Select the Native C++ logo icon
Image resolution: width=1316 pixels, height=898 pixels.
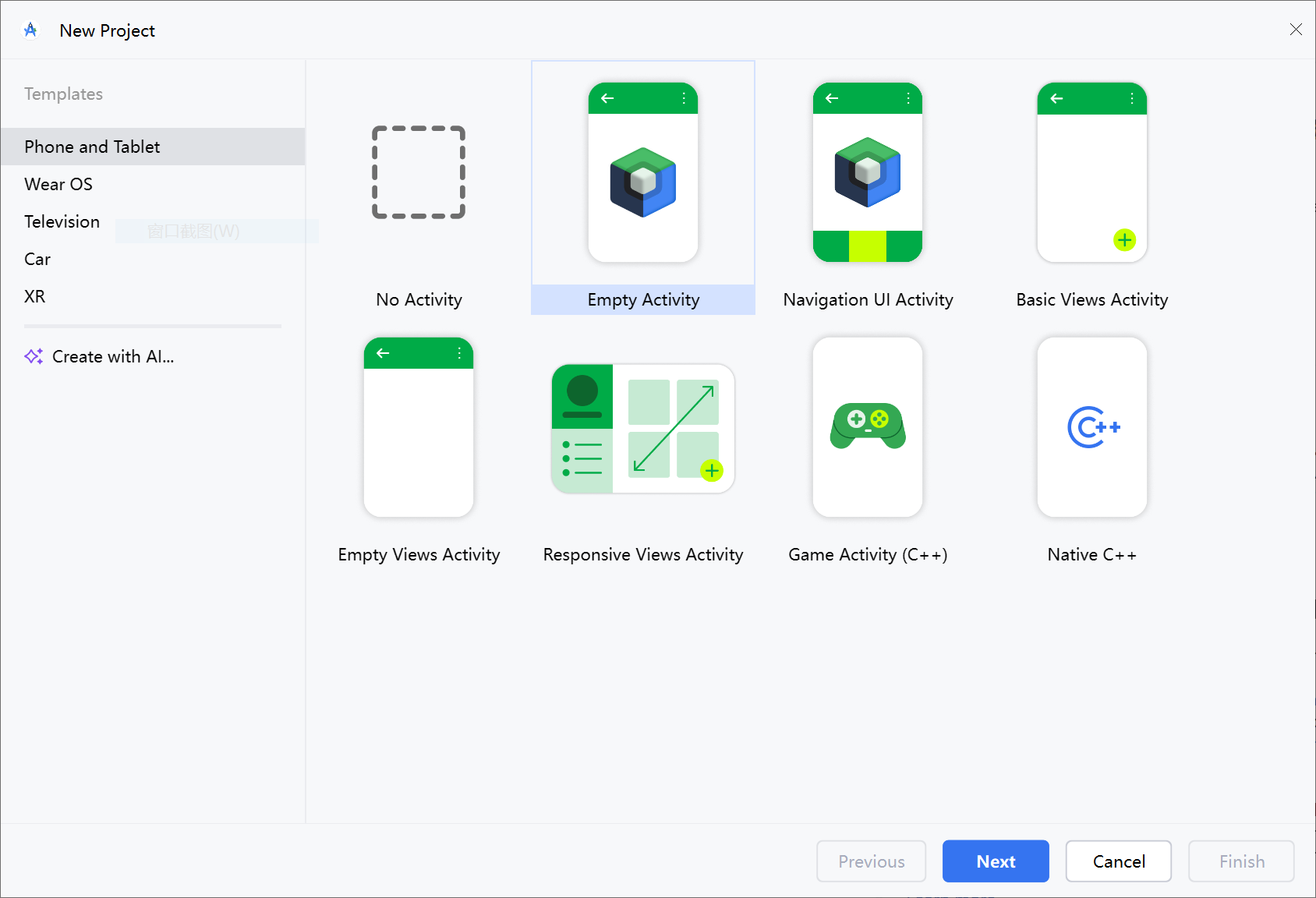pos(1093,427)
